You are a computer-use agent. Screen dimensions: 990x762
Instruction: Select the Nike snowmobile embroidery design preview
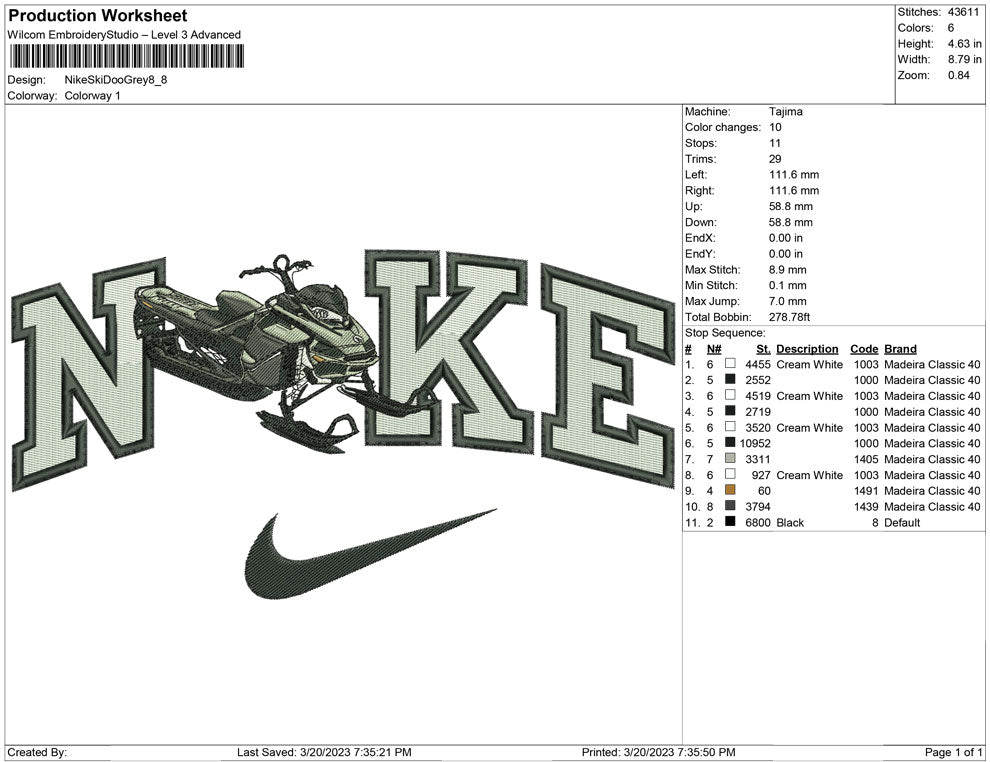tap(343, 424)
